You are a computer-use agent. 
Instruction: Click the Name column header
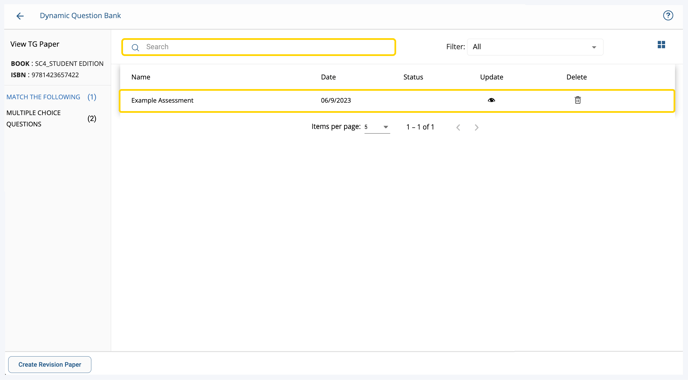[x=141, y=77]
